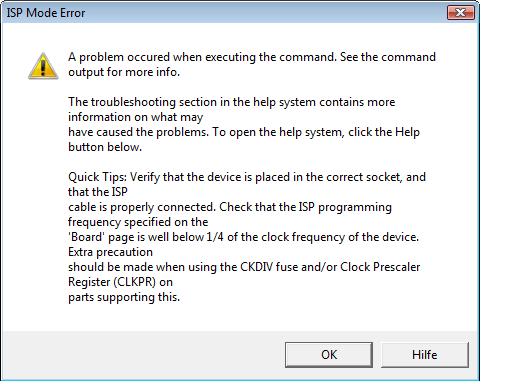Click the 'information on what may' line
Screen dimensions: 512x384
coord(136,117)
